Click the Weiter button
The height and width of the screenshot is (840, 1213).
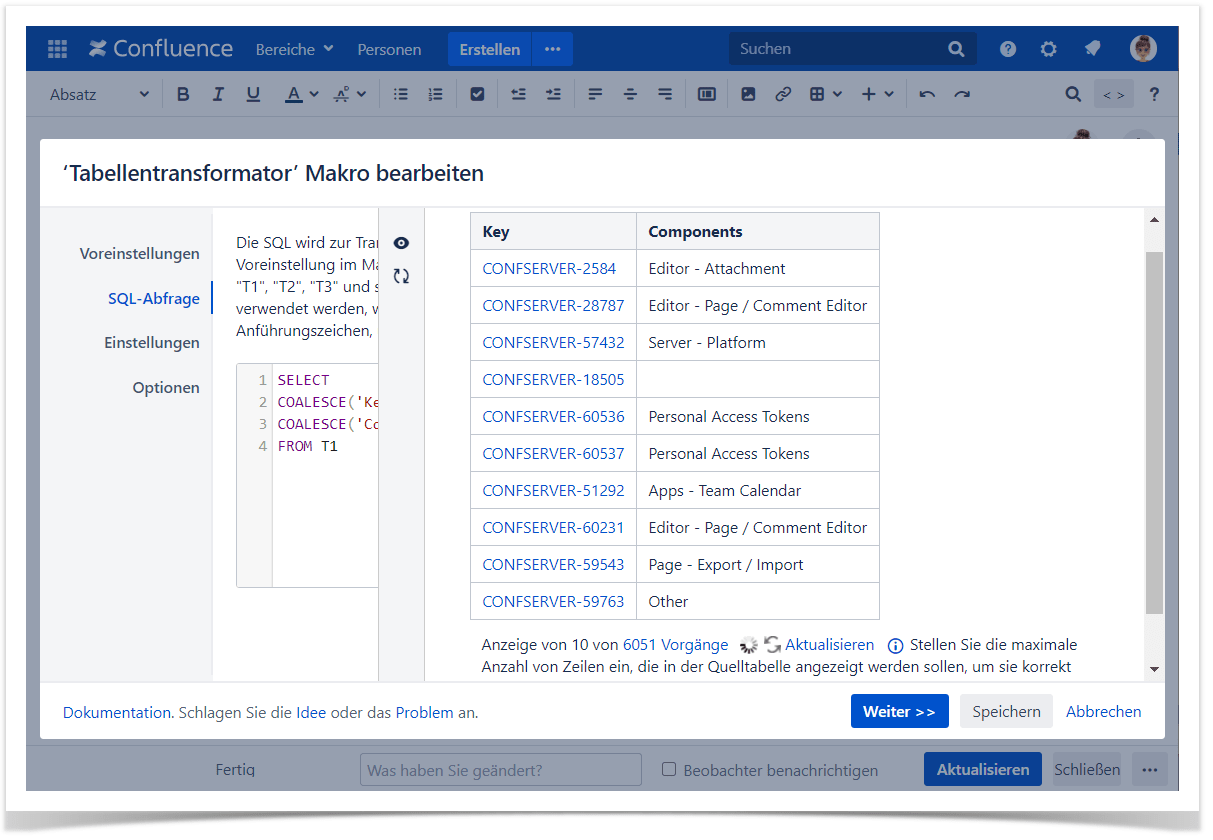pyautogui.click(x=899, y=711)
